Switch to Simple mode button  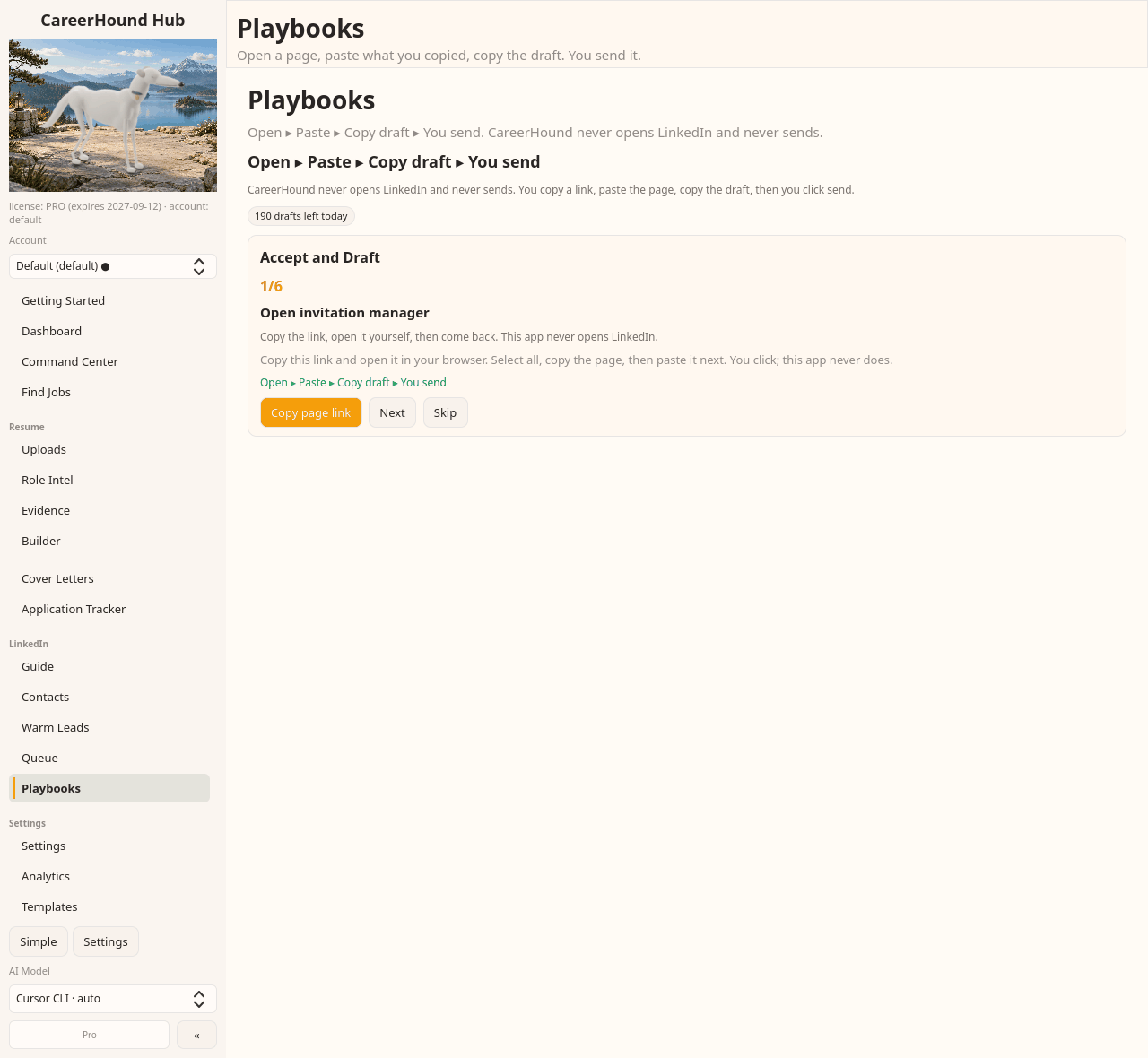pyautogui.click(x=39, y=941)
